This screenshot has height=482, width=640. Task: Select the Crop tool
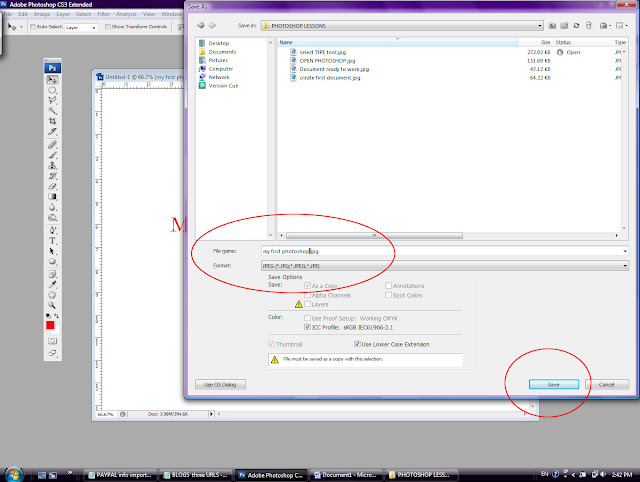(x=52, y=121)
